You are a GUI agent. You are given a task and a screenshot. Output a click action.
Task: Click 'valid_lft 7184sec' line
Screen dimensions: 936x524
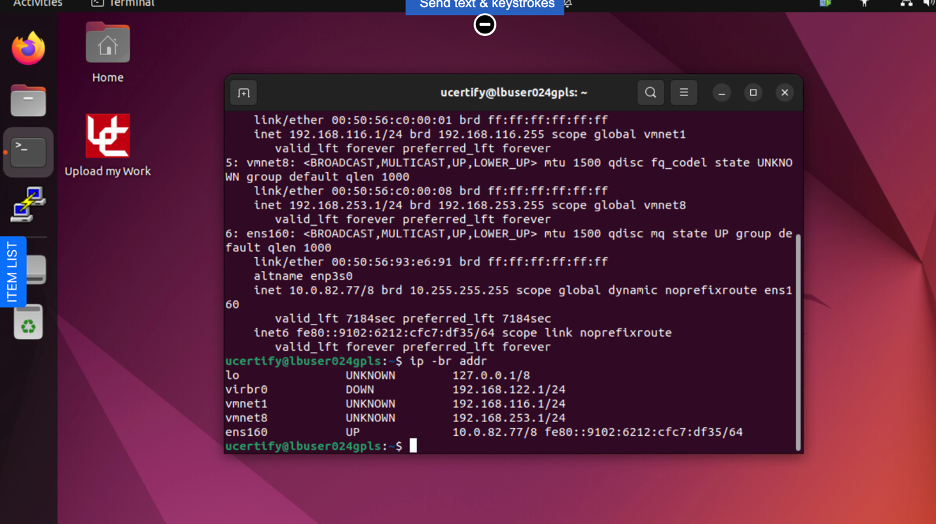click(413, 319)
